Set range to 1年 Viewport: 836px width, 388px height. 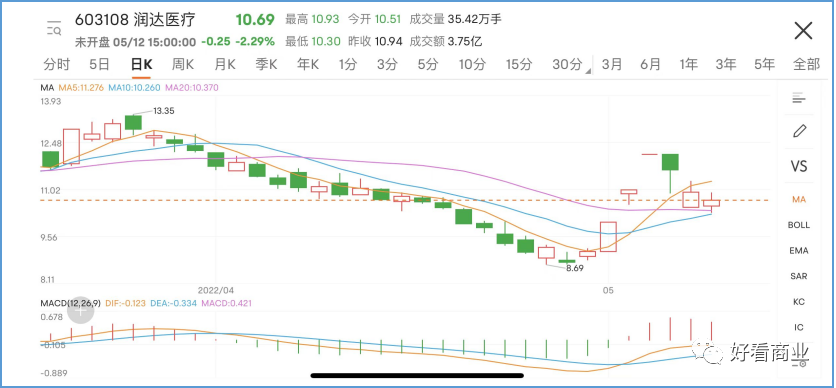click(x=688, y=65)
